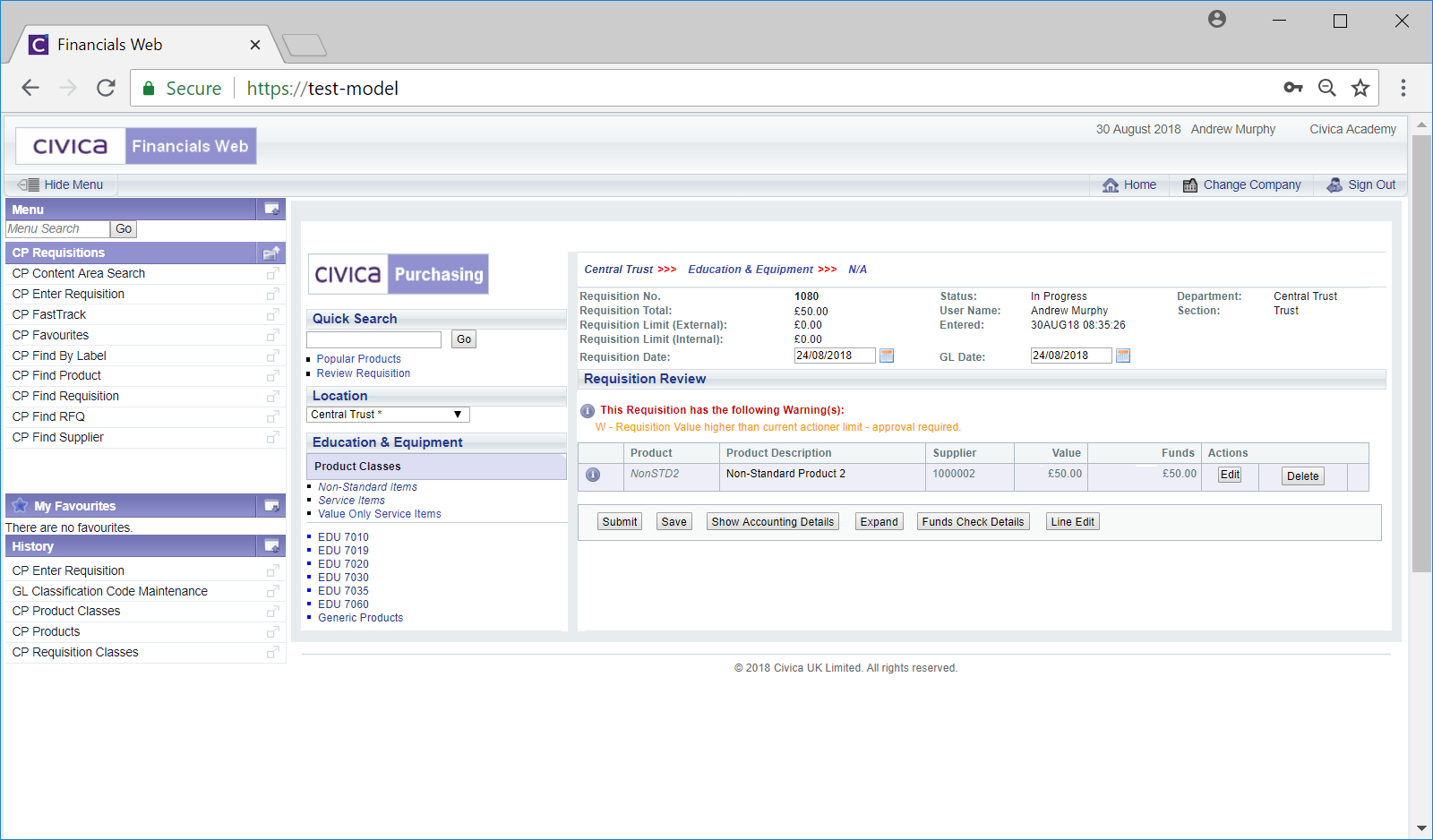Image resolution: width=1433 pixels, height=840 pixels.
Task: Click the History panel header icon
Action: coord(271,546)
